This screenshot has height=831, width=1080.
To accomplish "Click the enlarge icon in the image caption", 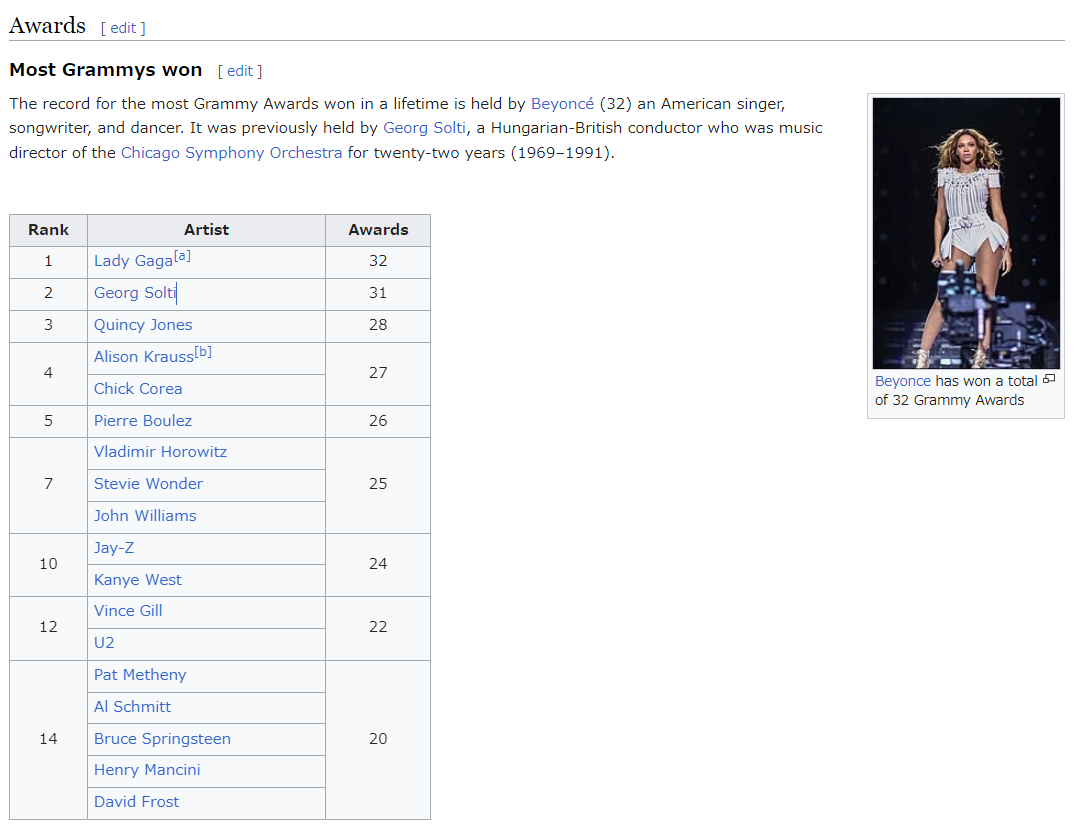I will tap(1048, 380).
